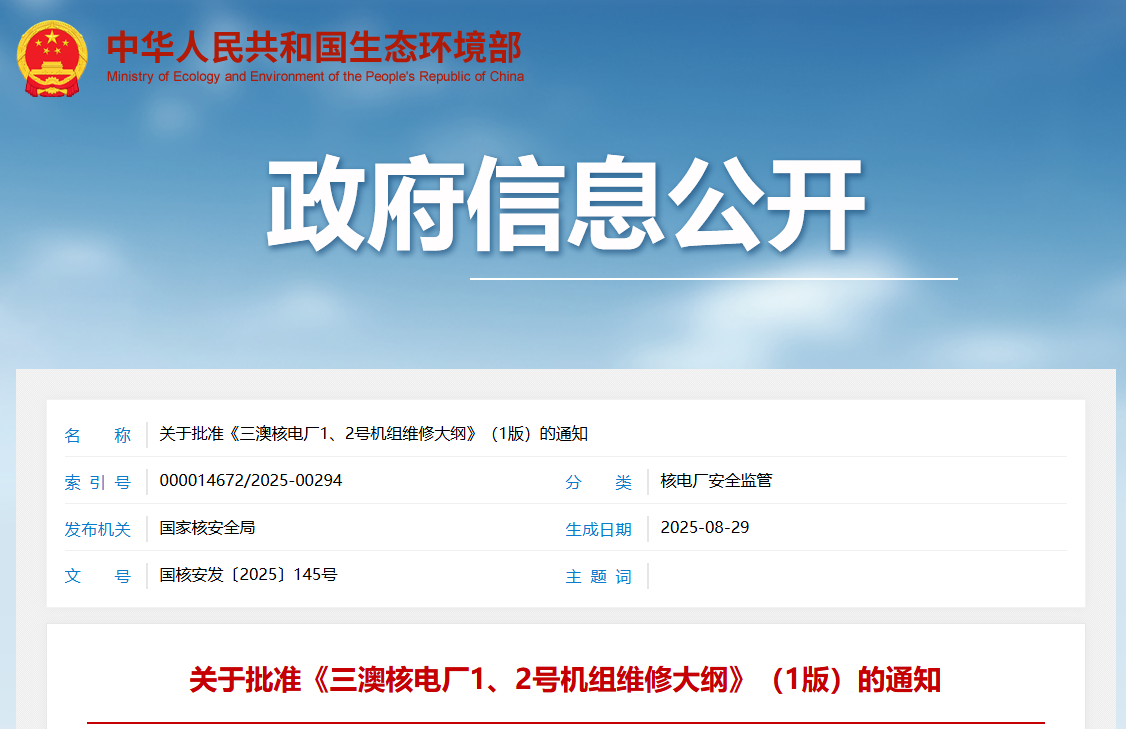
Task: Select the 名称 field label
Action: point(99,435)
